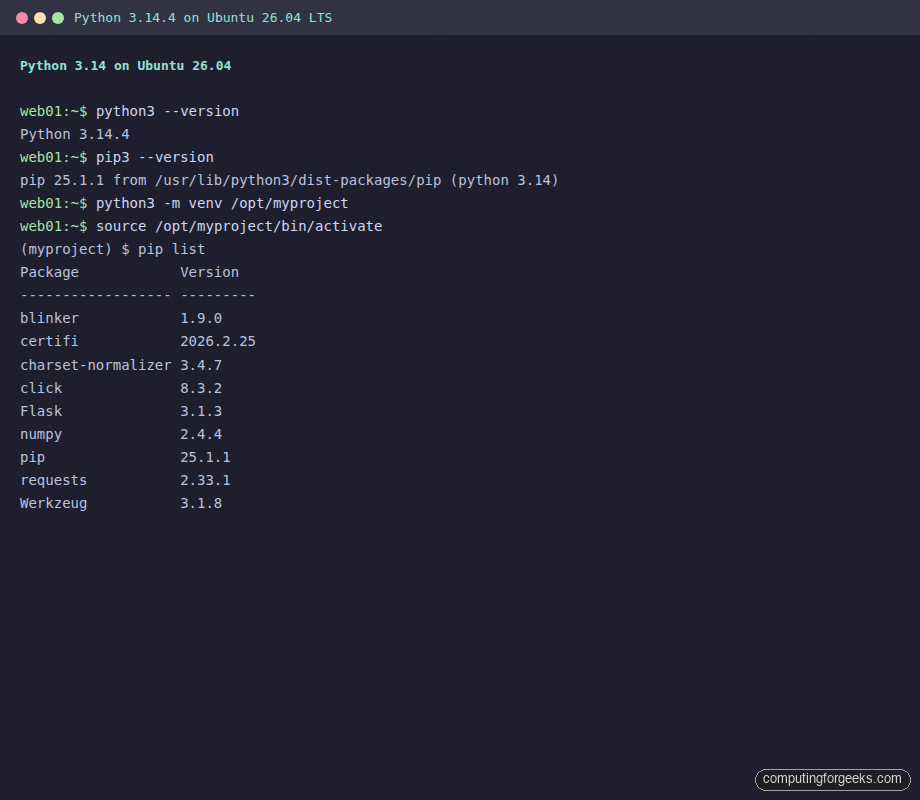The image size is (920, 800).
Task: Select the pip entry in the package list
Action: click(x=32, y=457)
